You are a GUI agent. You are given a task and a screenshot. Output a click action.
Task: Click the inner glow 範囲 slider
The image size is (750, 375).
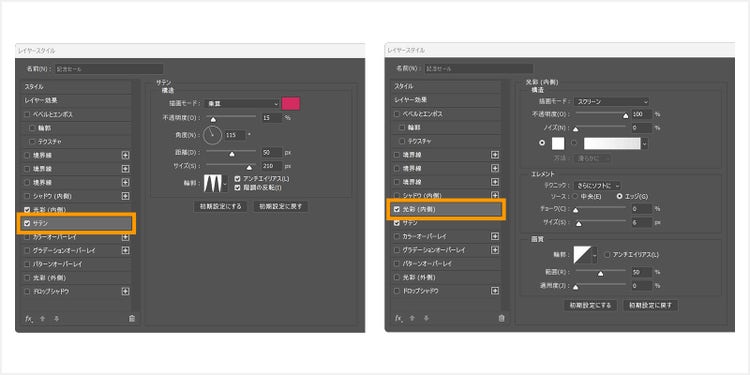(601, 272)
